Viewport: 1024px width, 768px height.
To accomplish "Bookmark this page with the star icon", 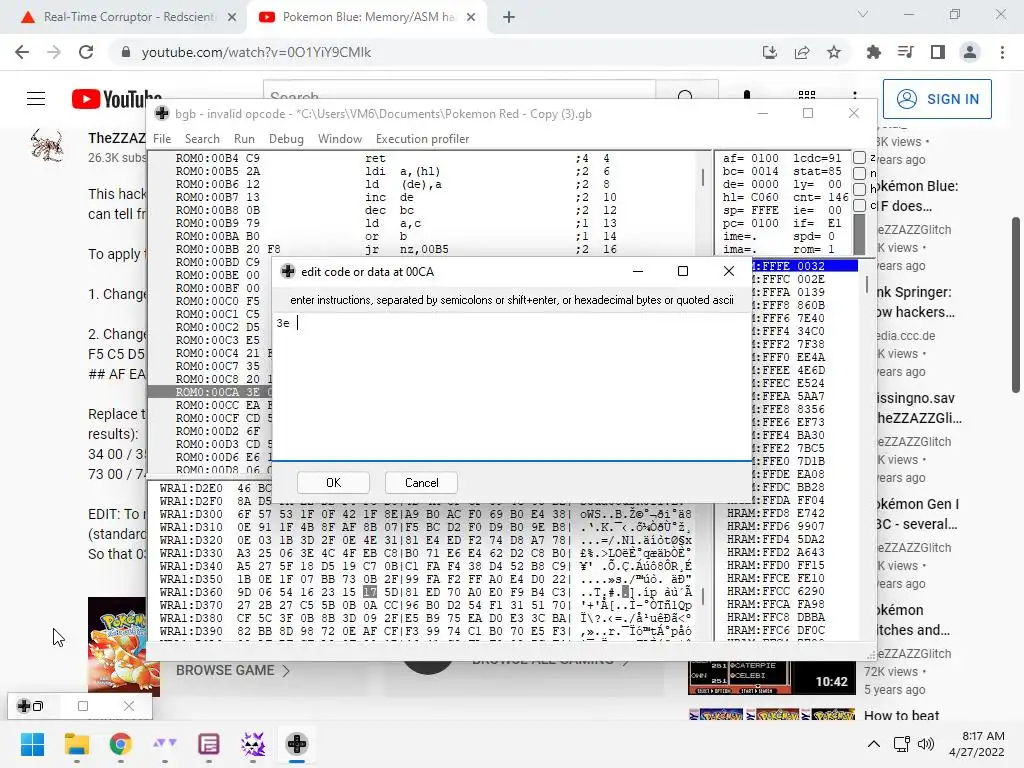I will coord(834,52).
